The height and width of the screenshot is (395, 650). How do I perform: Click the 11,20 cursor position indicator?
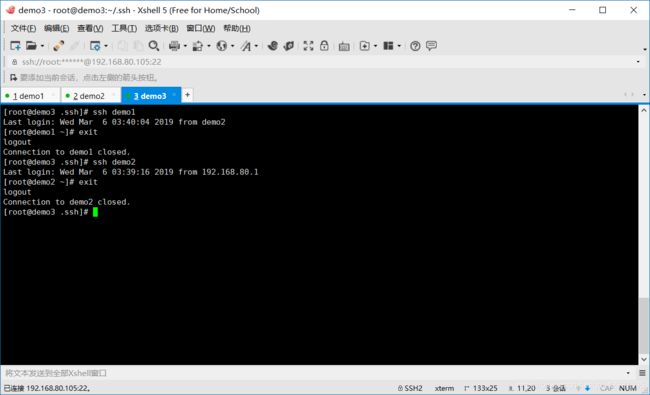click(522, 388)
